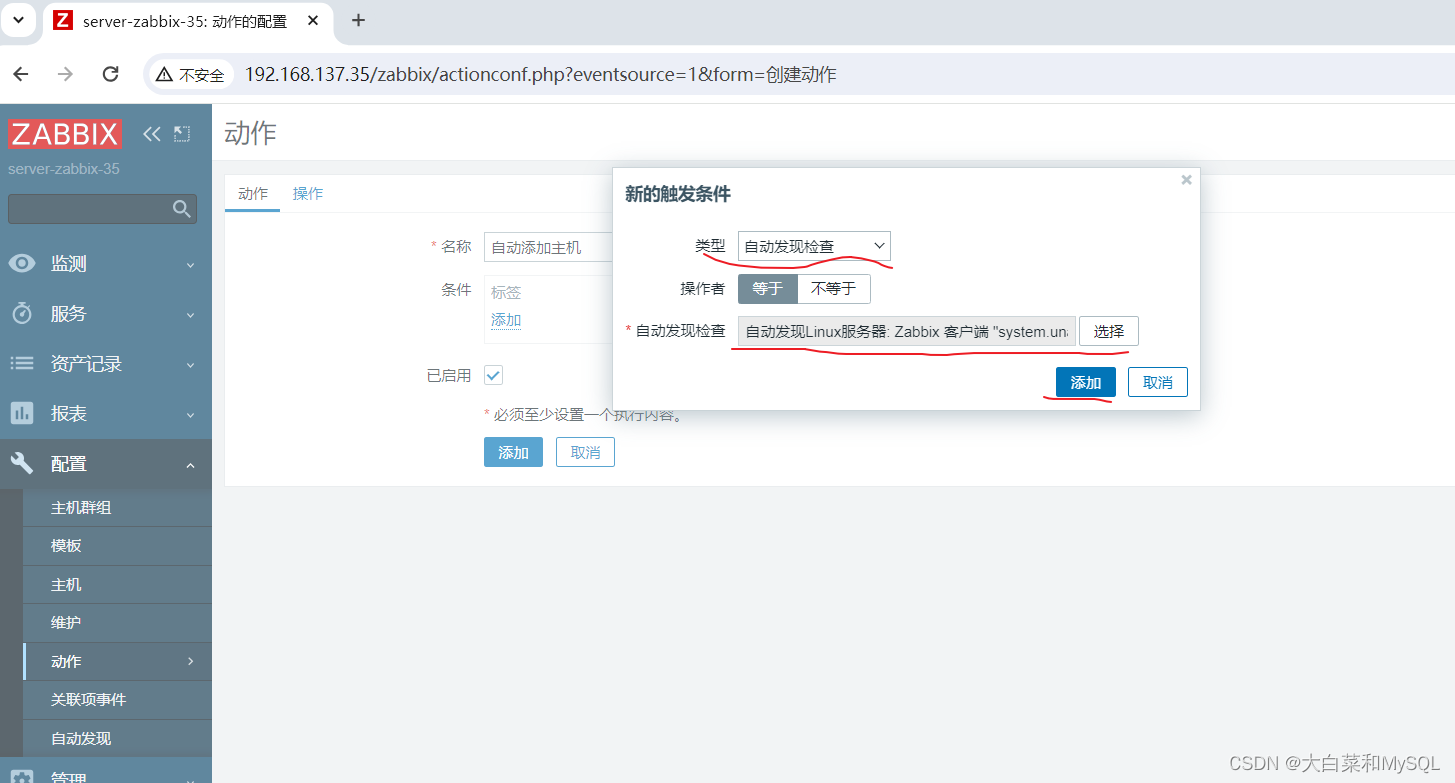Select the 不等于 operator option
The width and height of the screenshot is (1455, 783).
pyautogui.click(x=834, y=289)
